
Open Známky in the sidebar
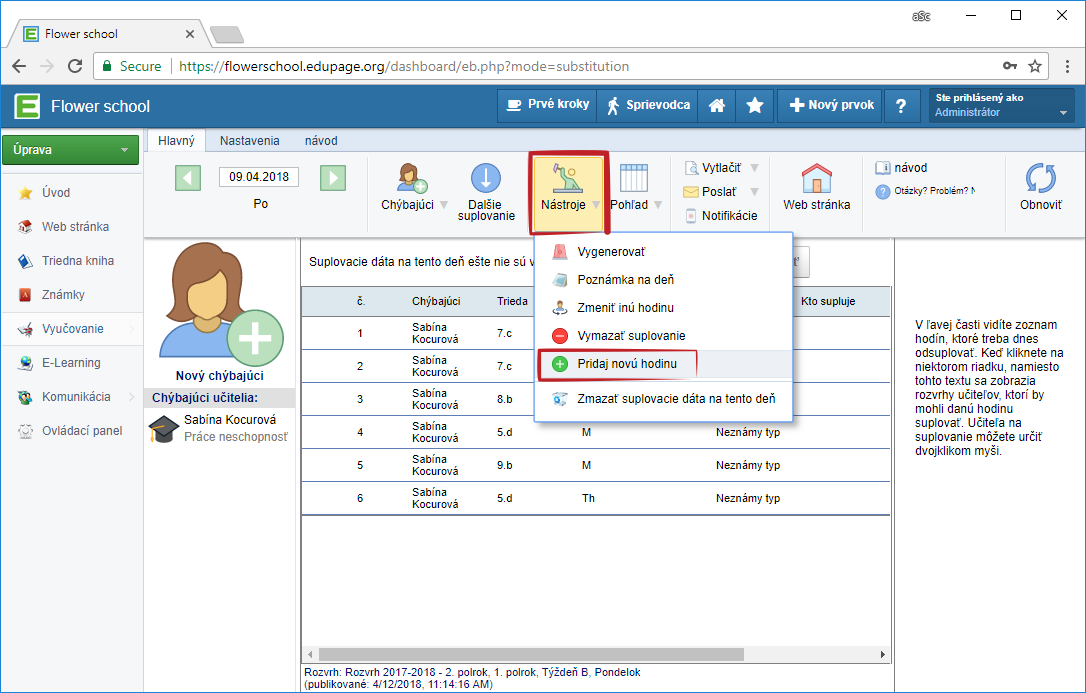71,295
